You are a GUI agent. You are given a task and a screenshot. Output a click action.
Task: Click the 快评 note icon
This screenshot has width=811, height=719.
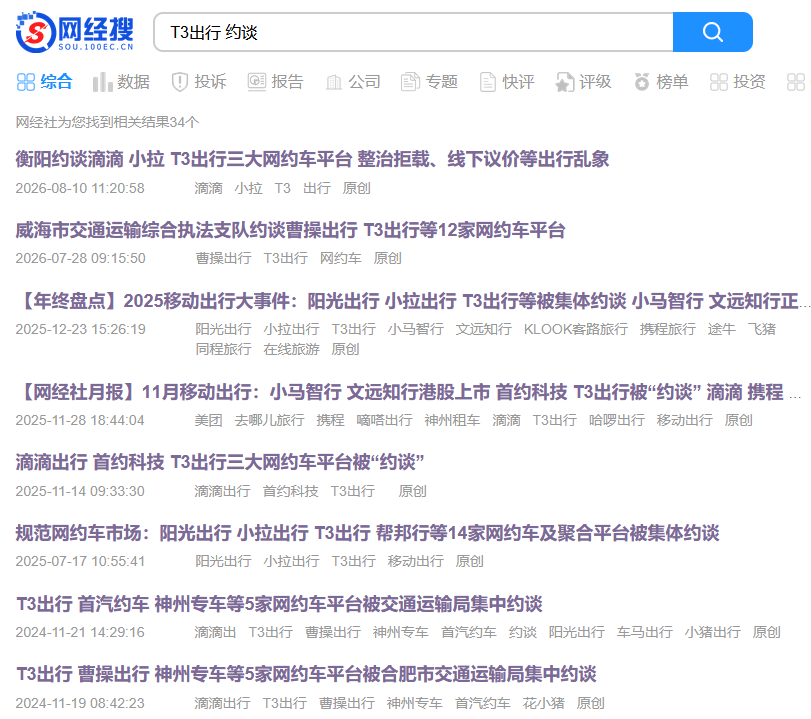point(487,82)
